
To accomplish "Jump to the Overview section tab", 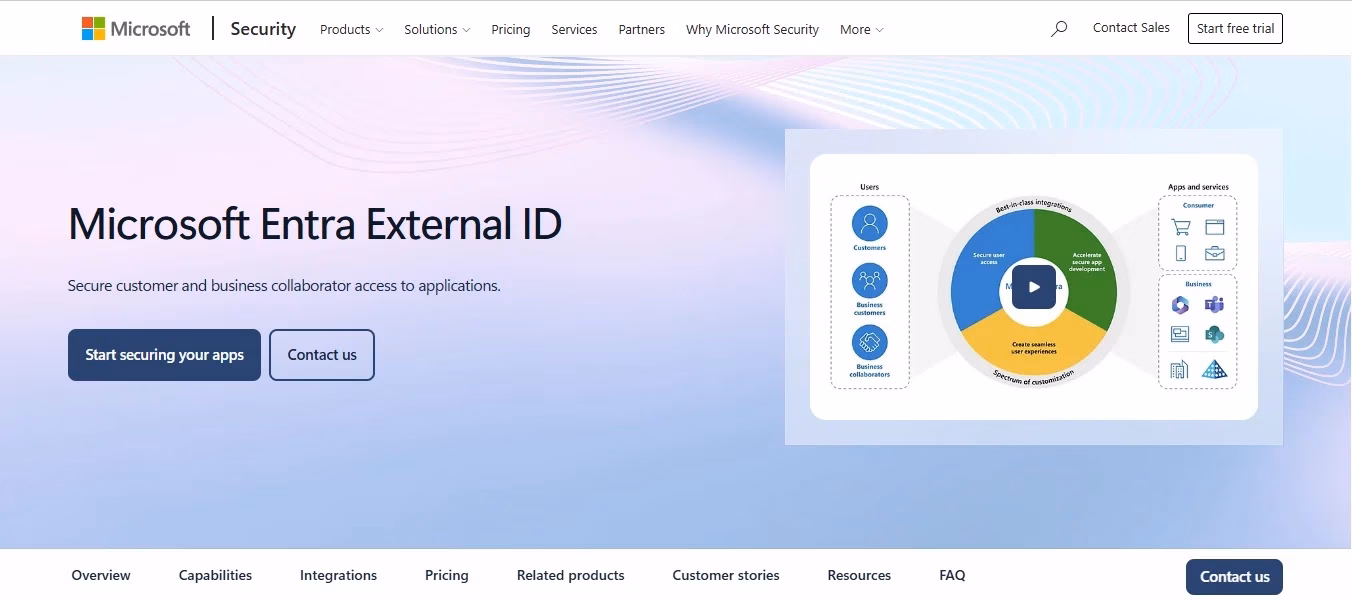I will click(101, 575).
